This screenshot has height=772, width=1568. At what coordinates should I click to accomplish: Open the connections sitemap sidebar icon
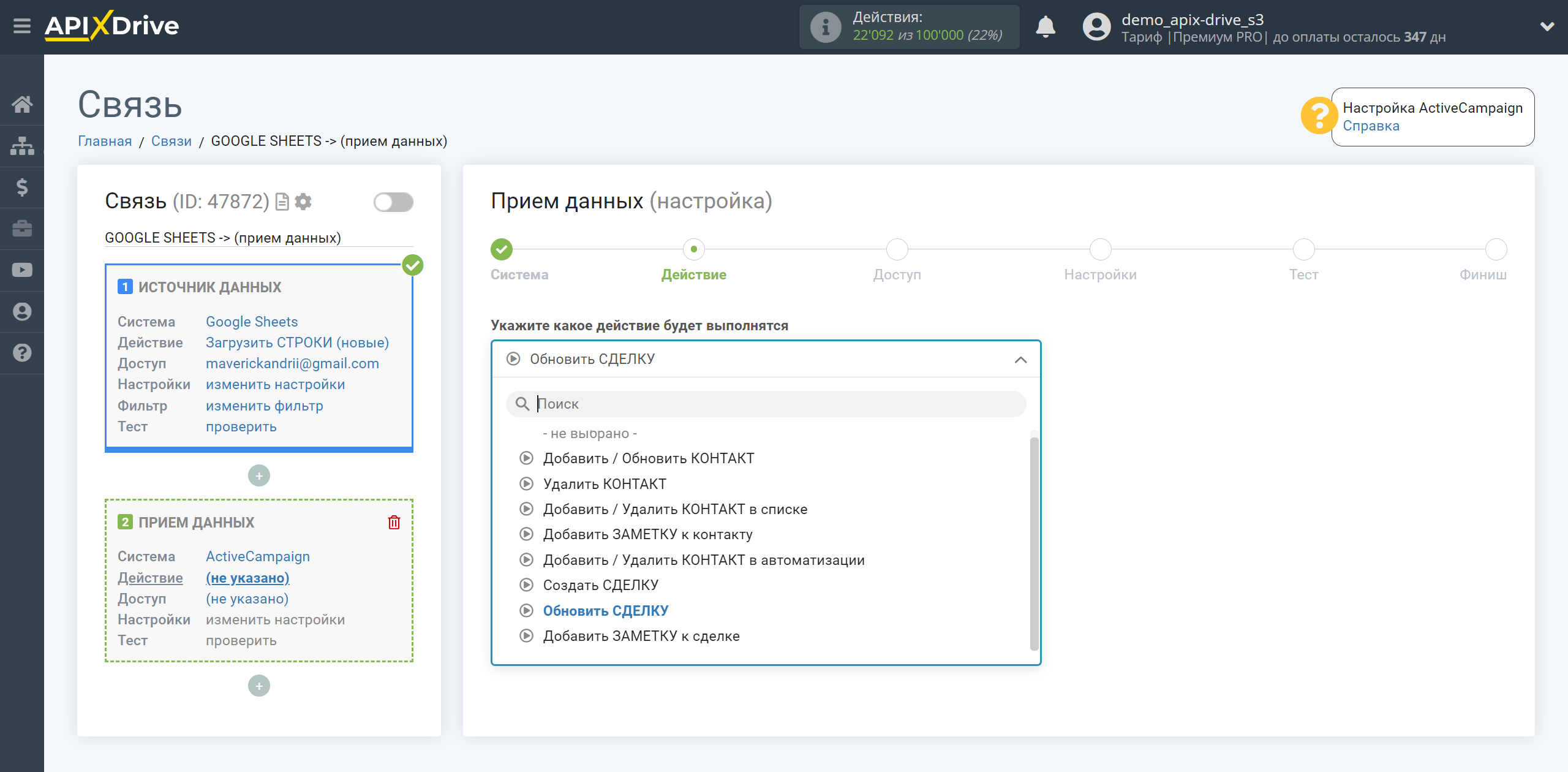(x=22, y=146)
